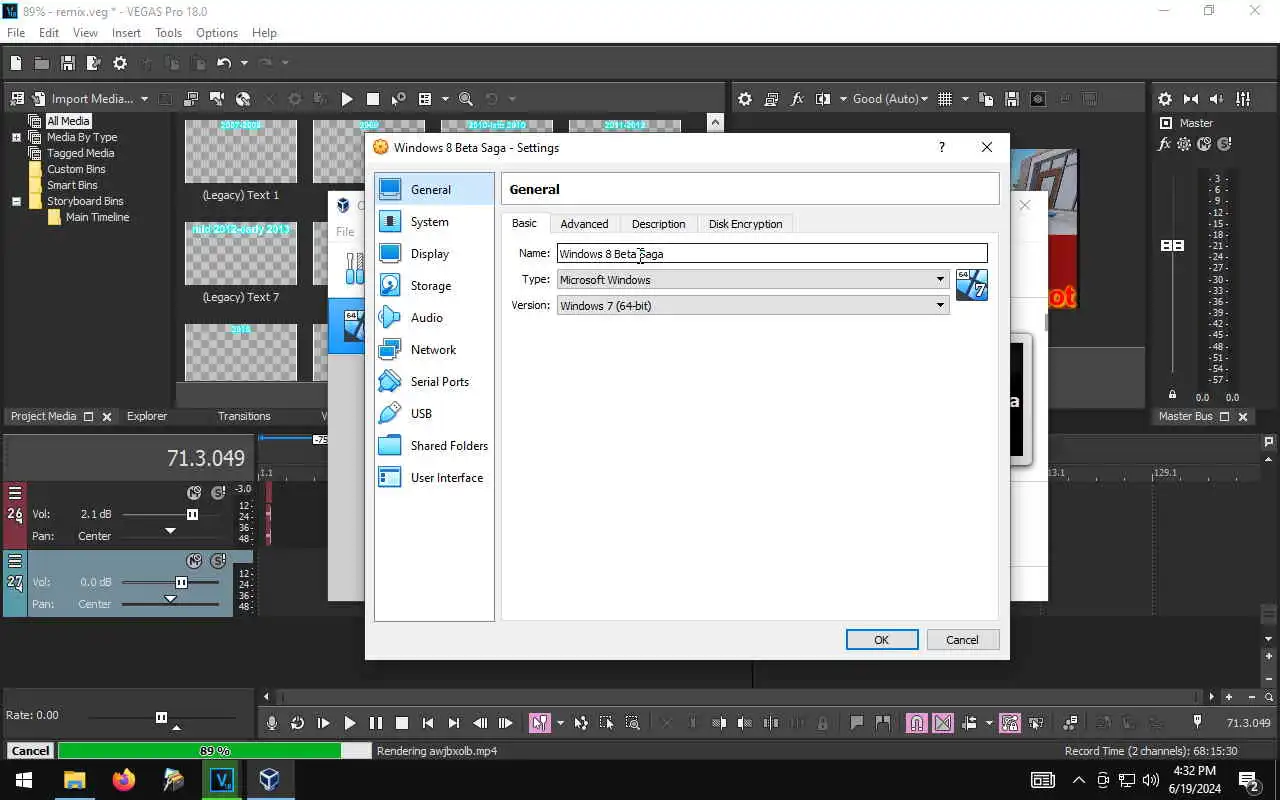Open preview quality Good (Auto) dropdown

[891, 99]
